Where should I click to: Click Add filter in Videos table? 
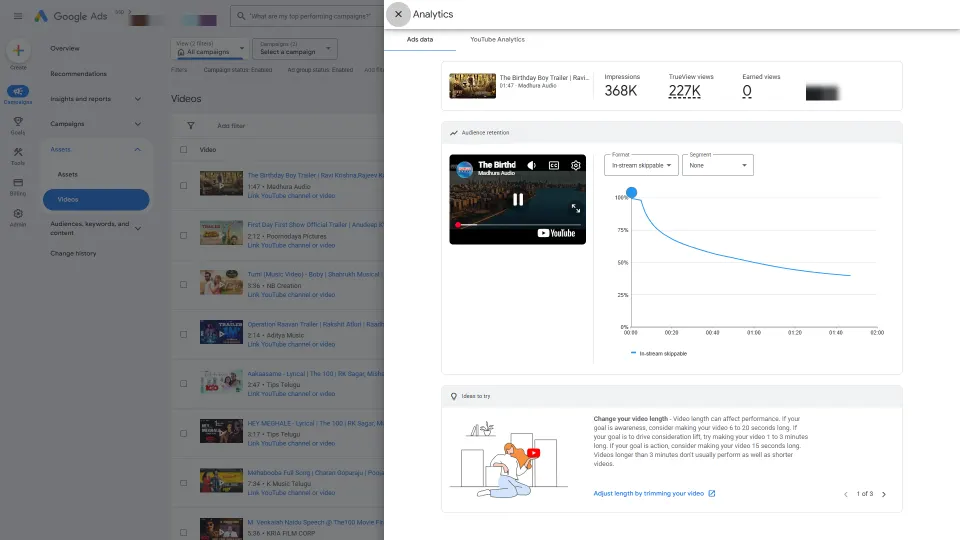coord(231,126)
